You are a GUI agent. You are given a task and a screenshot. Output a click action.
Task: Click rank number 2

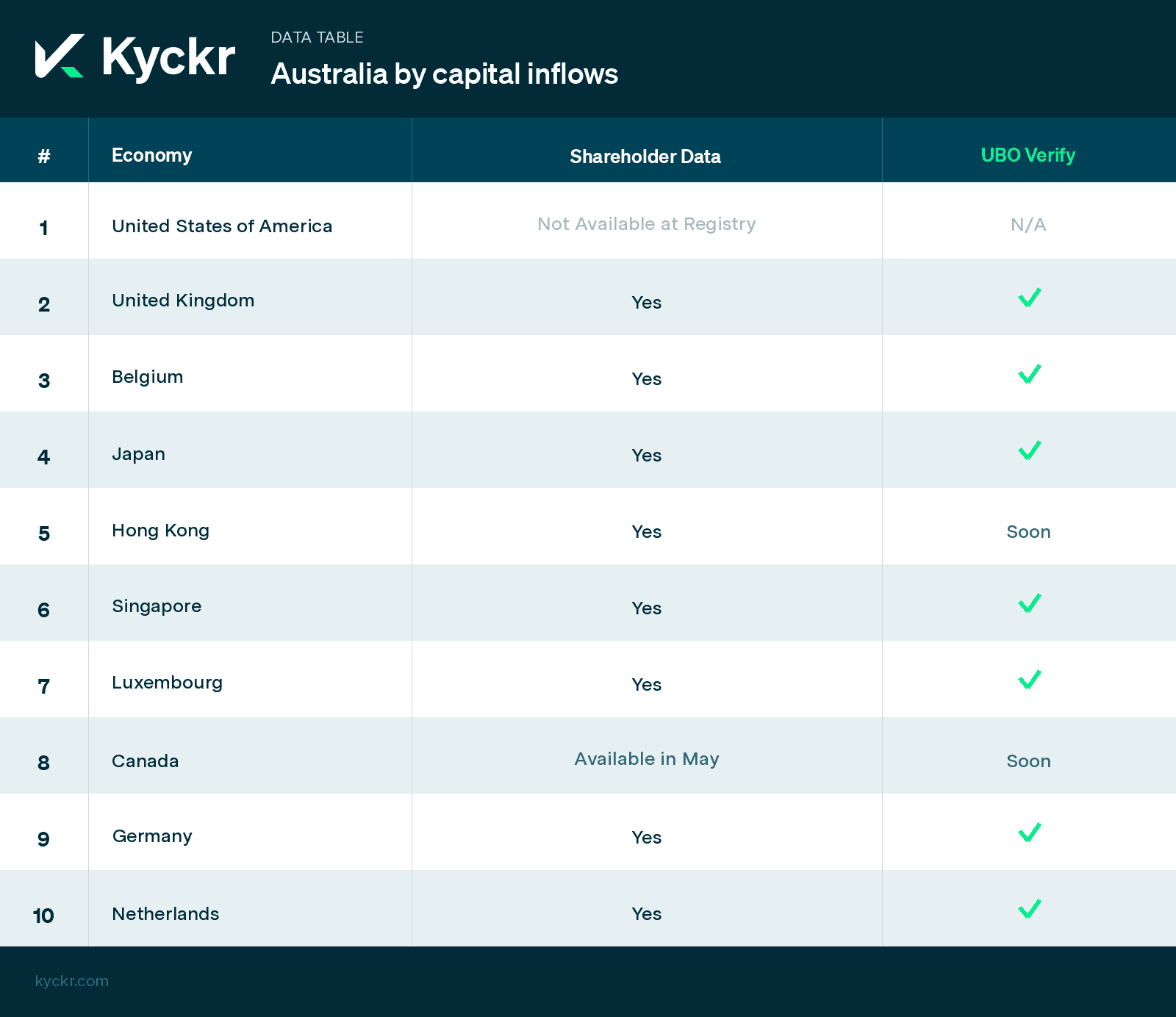pyautogui.click(x=44, y=304)
